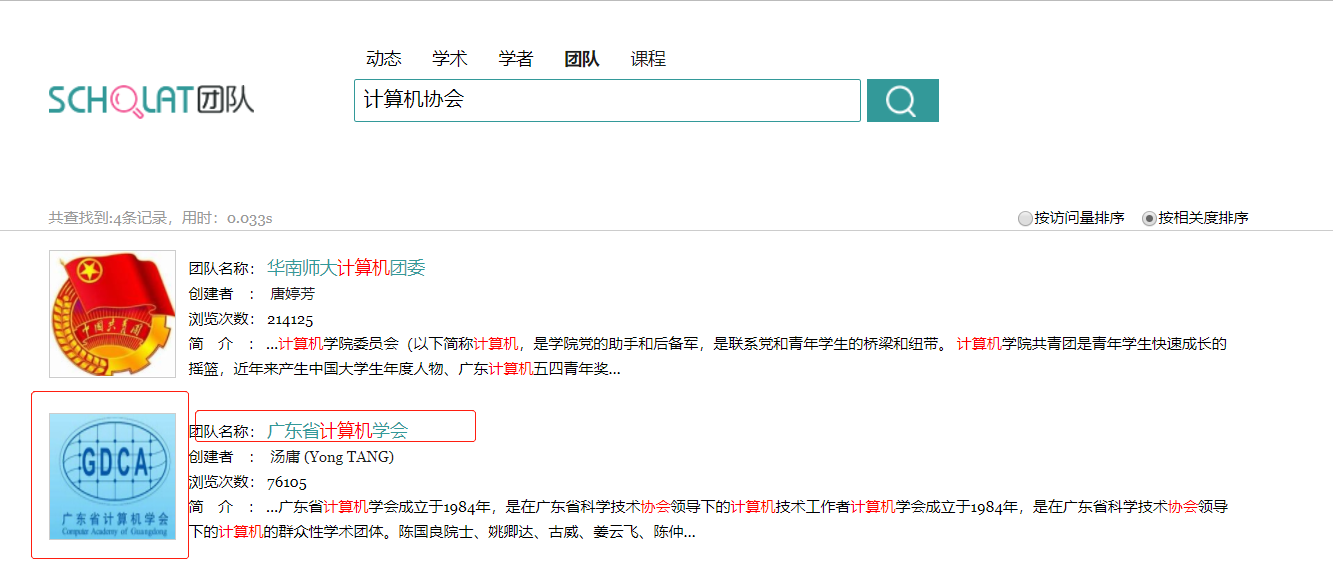Go to the 学者 tab
This screenshot has width=1333, height=562.
(516, 59)
